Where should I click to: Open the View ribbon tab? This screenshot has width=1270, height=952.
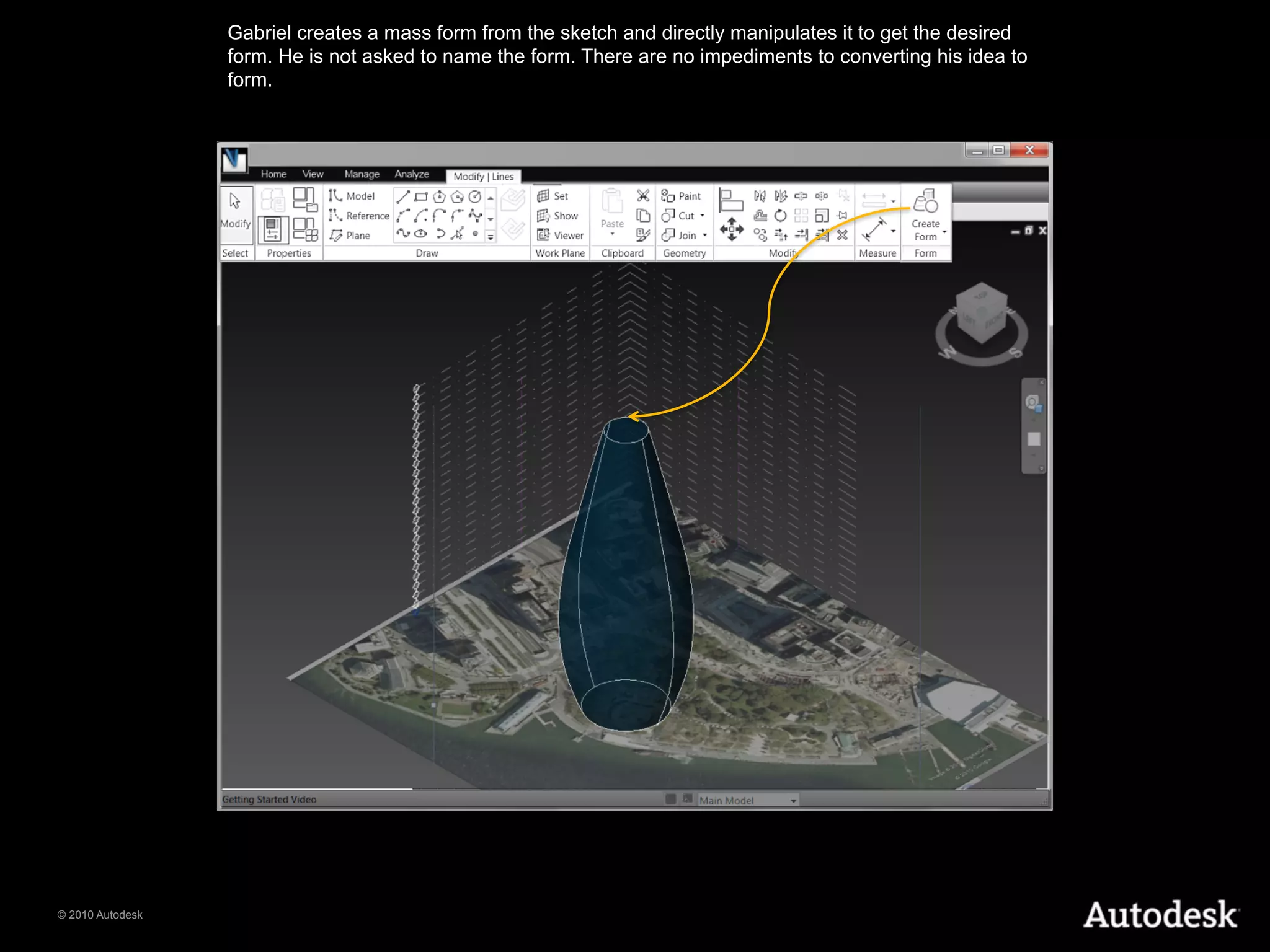pos(313,174)
